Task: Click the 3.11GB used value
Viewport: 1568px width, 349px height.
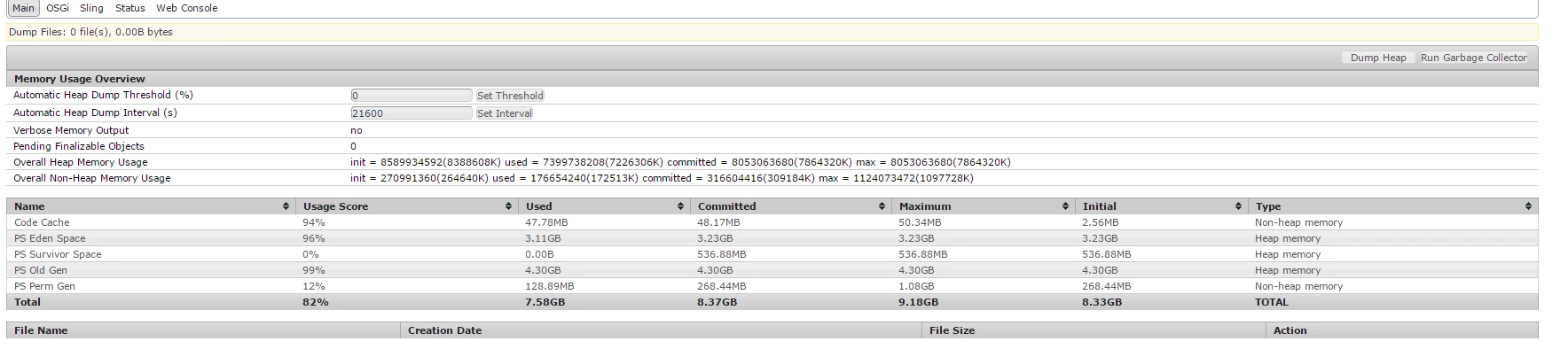Action: (543, 238)
